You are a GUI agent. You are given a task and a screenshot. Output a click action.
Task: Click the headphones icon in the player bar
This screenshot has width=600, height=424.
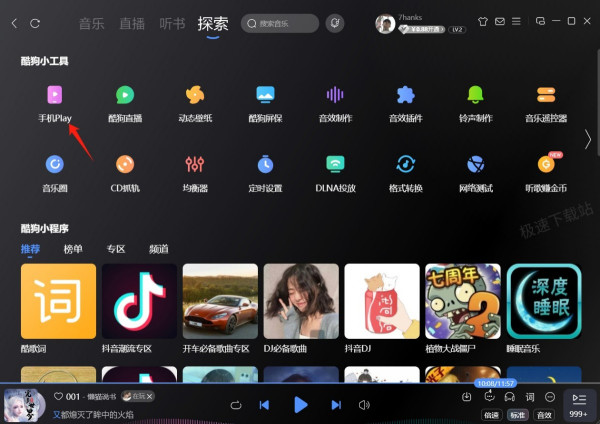coord(509,397)
